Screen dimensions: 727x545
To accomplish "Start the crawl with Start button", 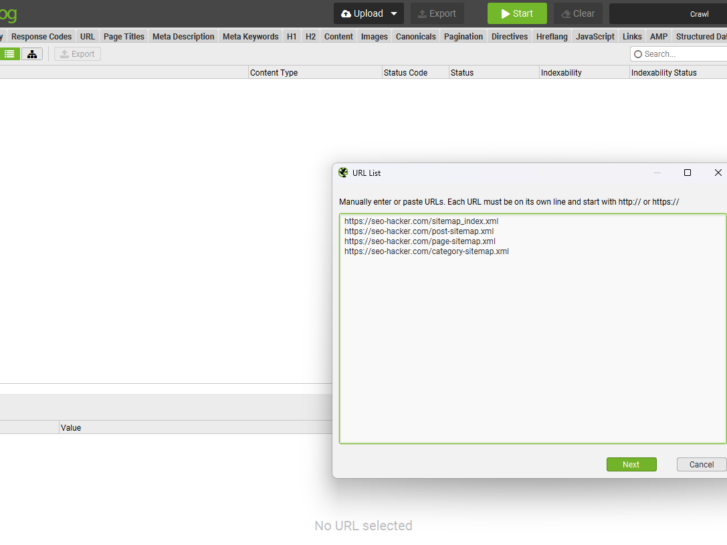I will 517,13.
